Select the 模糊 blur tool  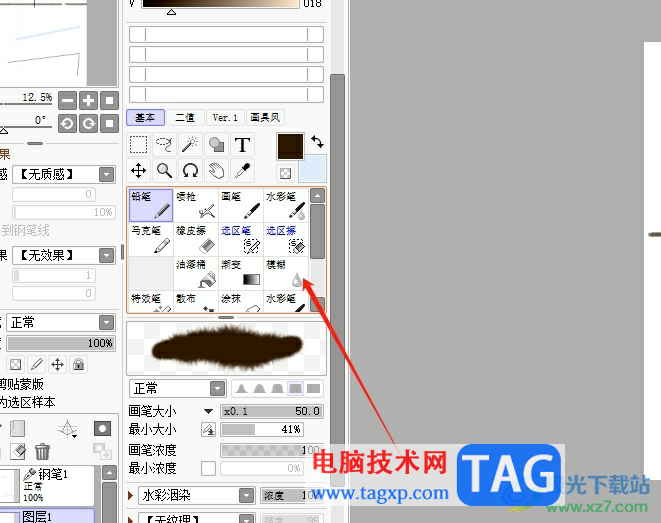pos(286,273)
